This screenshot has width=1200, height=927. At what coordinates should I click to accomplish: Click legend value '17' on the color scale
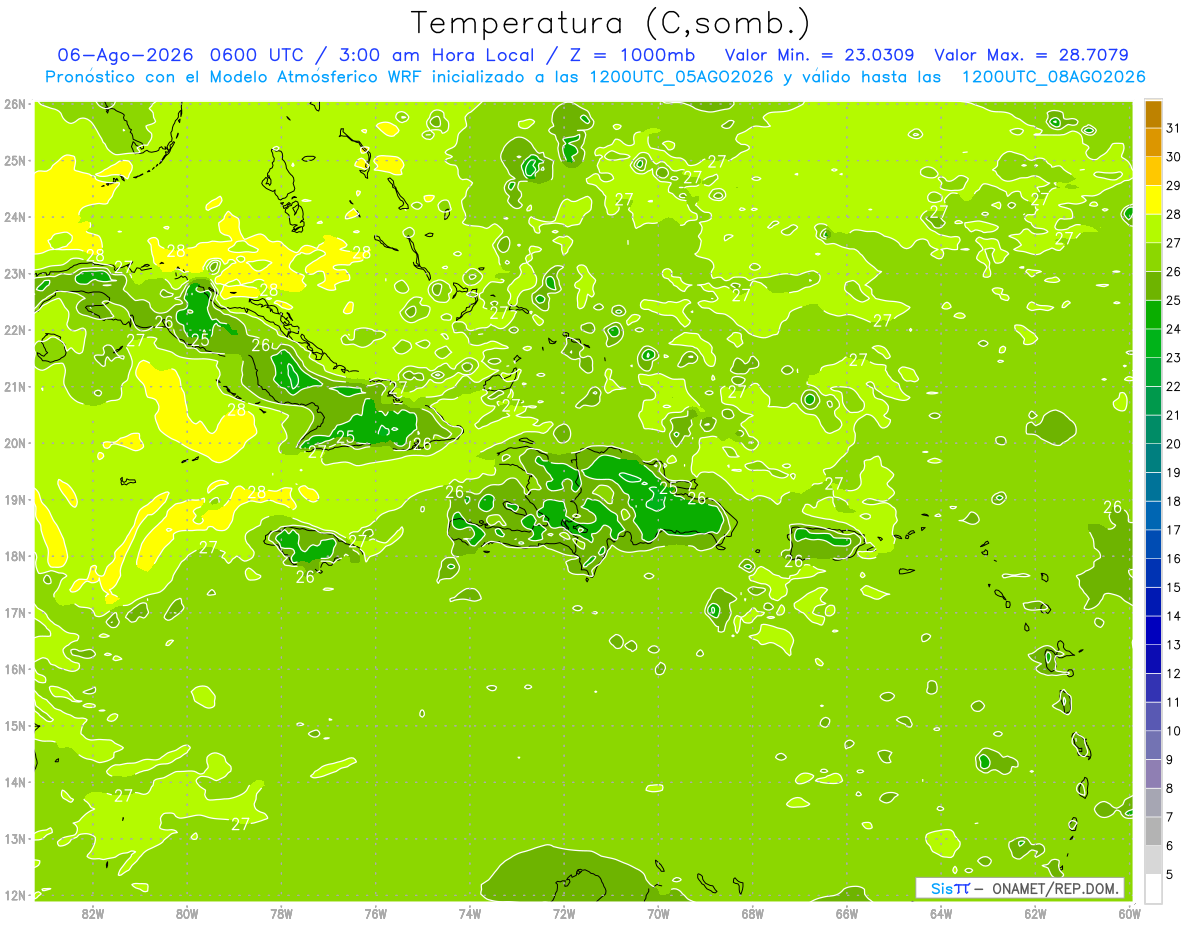click(1174, 530)
